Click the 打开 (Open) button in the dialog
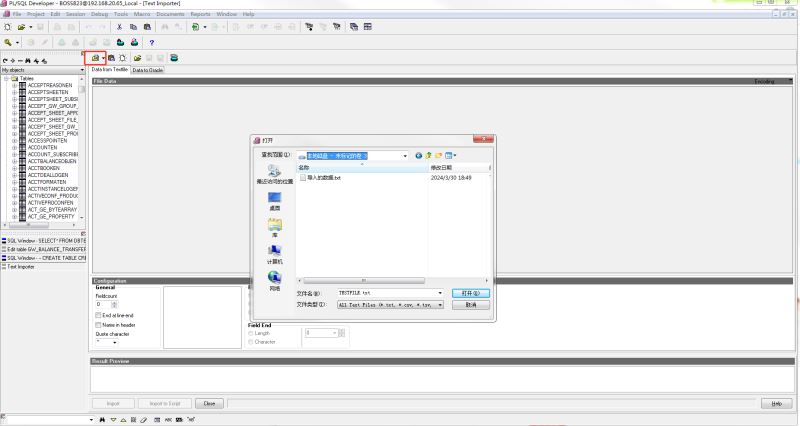The image size is (800, 426). pos(470,293)
